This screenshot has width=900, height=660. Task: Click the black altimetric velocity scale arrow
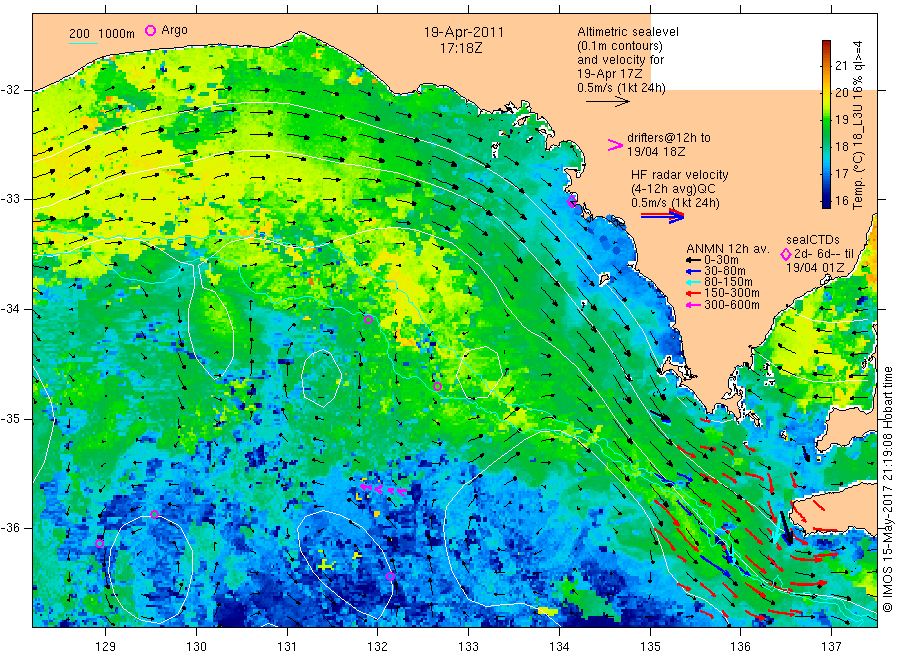pyautogui.click(x=607, y=102)
